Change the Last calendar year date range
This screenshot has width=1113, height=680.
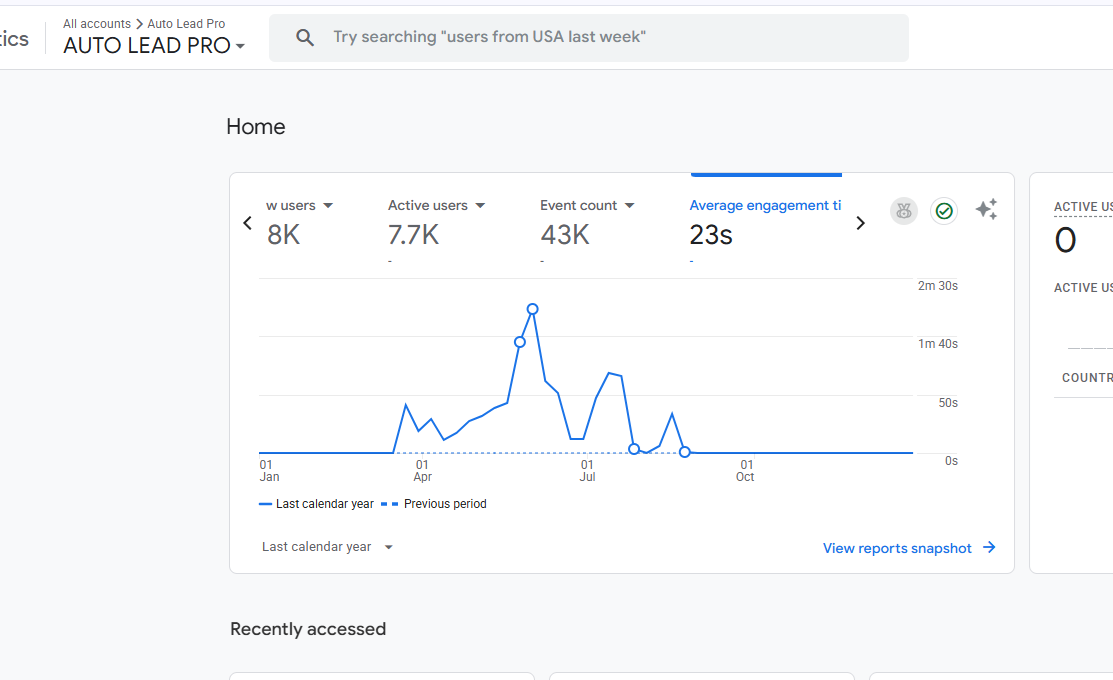pyautogui.click(x=327, y=547)
